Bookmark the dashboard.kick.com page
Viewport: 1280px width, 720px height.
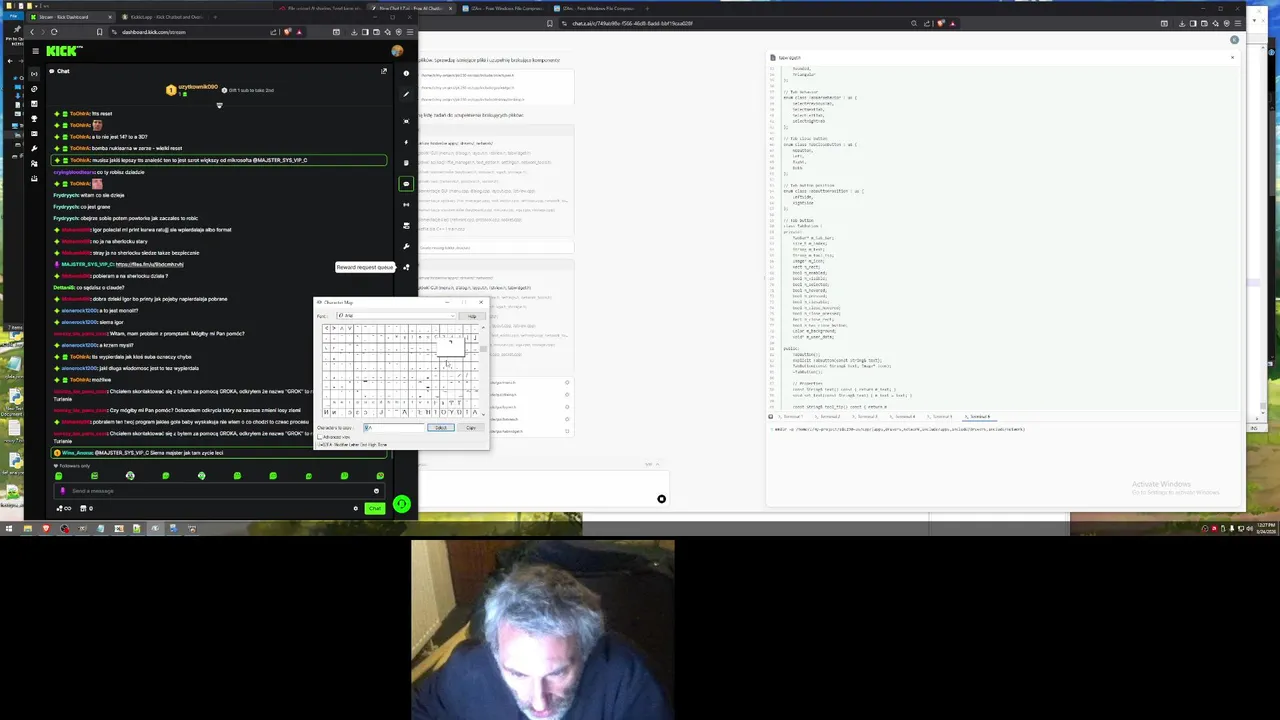pyautogui.click(x=99, y=32)
